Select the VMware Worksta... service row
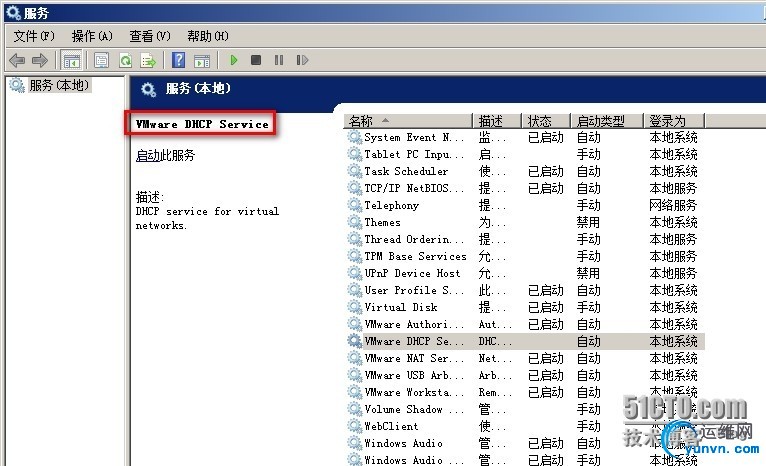Viewport: 766px width, 466px height. [524, 392]
